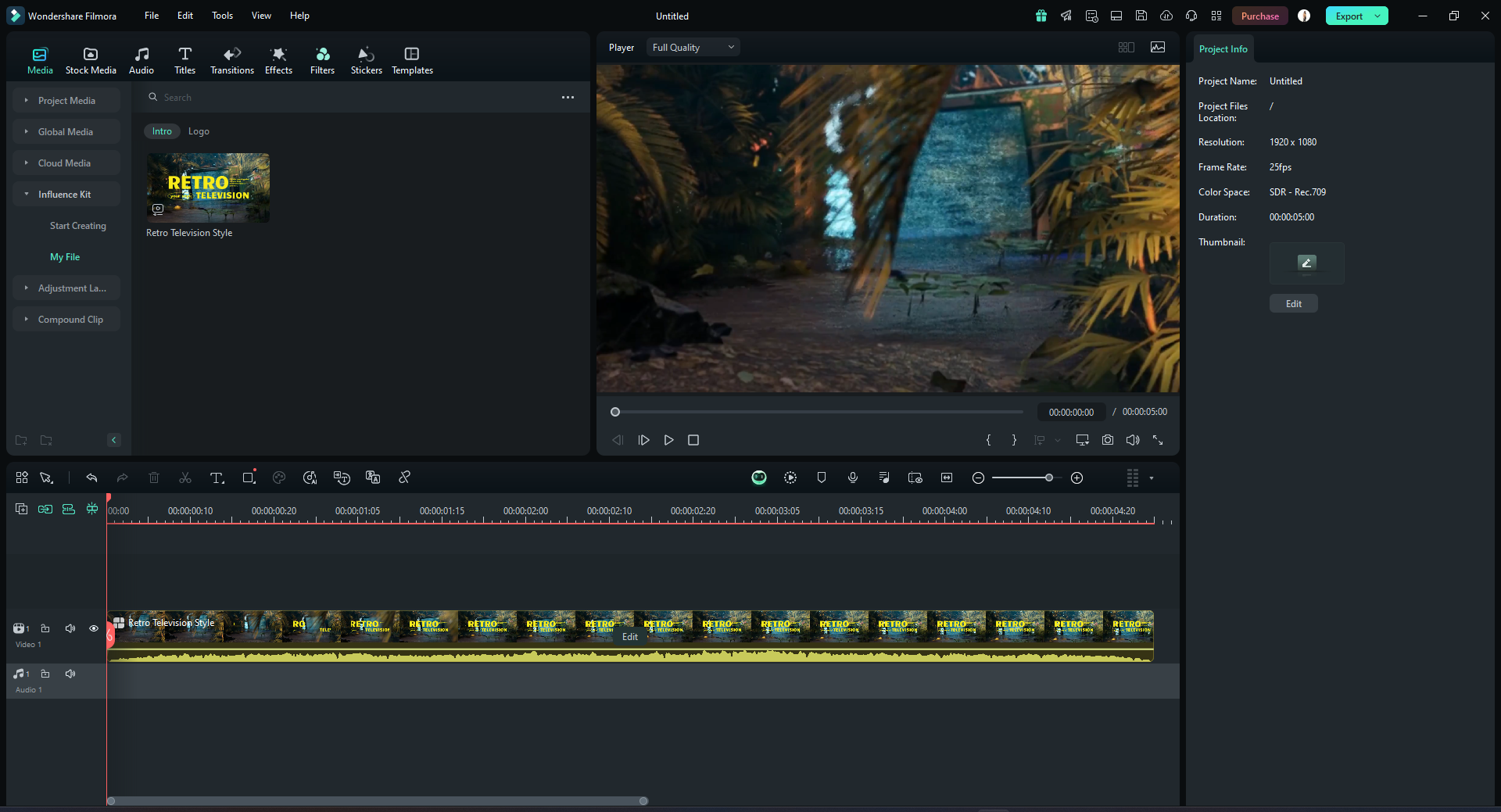This screenshot has width=1501, height=812.
Task: Click the split scissors tool
Action: point(185,478)
